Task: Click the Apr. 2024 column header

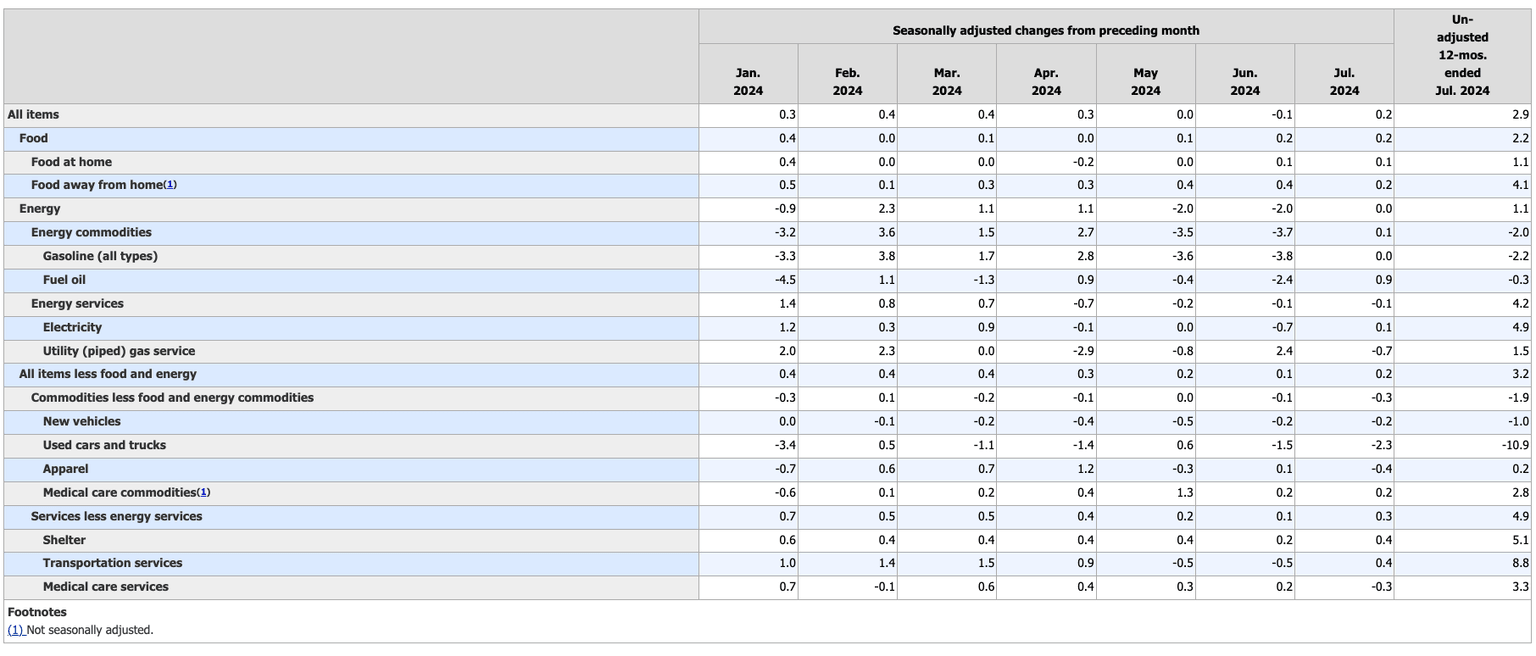Action: click(1046, 81)
